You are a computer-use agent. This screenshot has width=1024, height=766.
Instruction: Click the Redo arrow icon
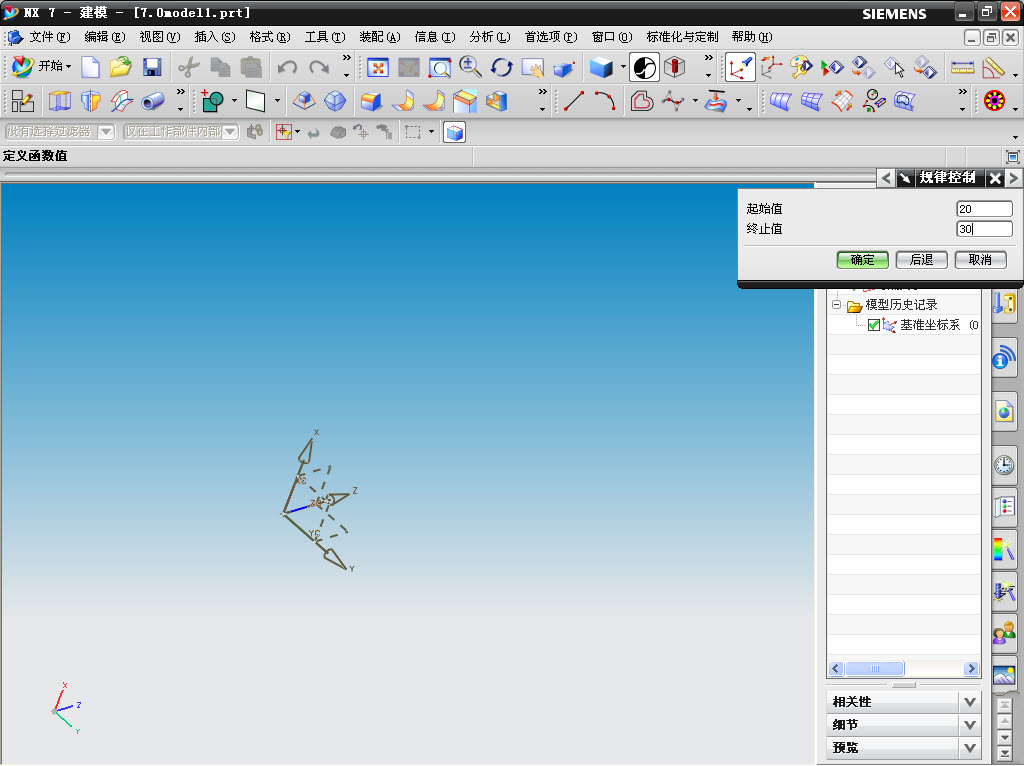(x=319, y=67)
